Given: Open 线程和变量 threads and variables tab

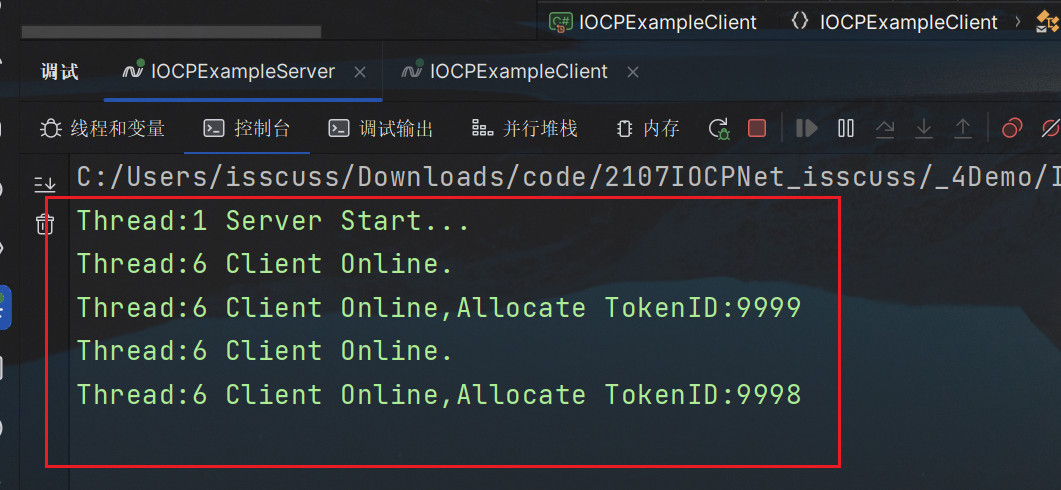Looking at the screenshot, I should (102, 128).
